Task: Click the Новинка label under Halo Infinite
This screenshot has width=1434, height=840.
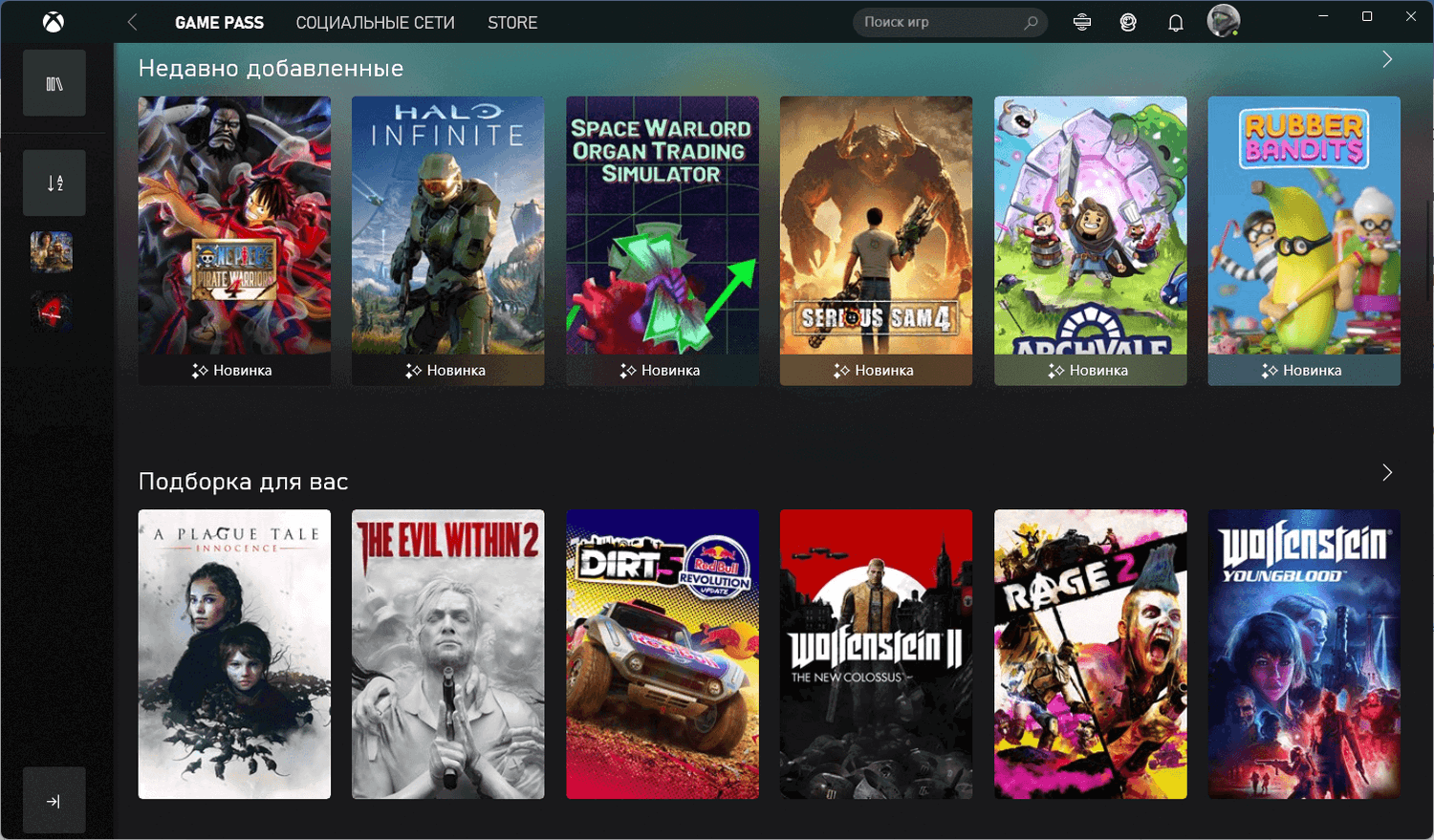Action: point(445,370)
